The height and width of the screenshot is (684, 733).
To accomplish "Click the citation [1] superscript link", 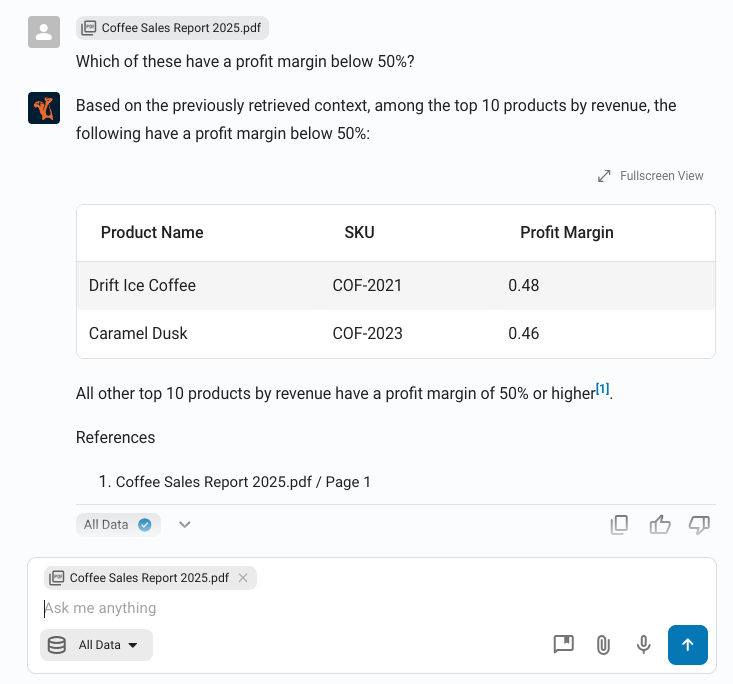I will (x=602, y=389).
